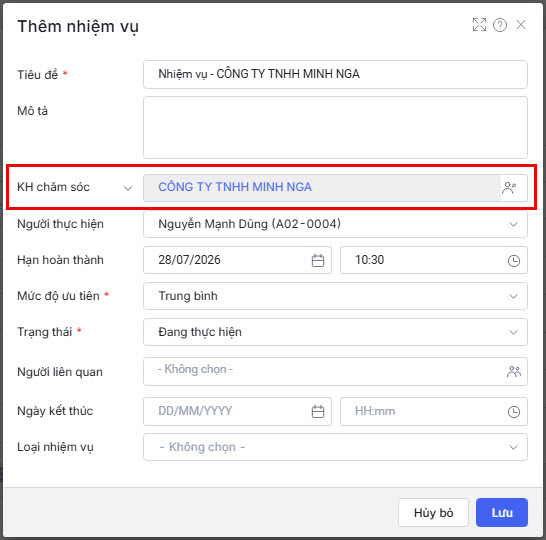Open the Loại nhiệm vụ dropdown
This screenshot has height=540, width=546.
335,447
